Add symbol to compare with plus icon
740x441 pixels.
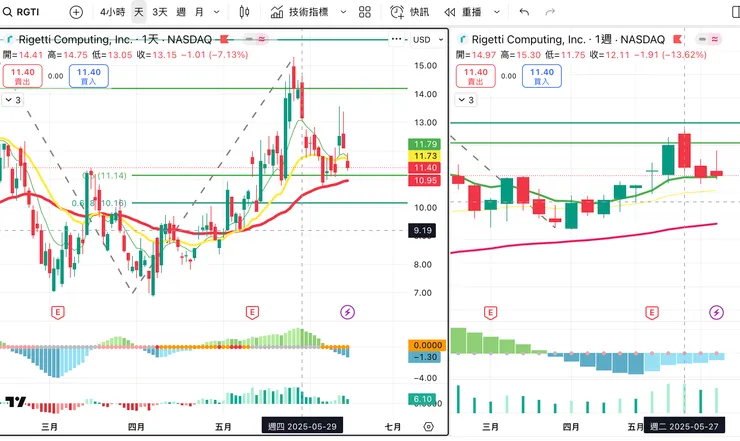(x=76, y=12)
